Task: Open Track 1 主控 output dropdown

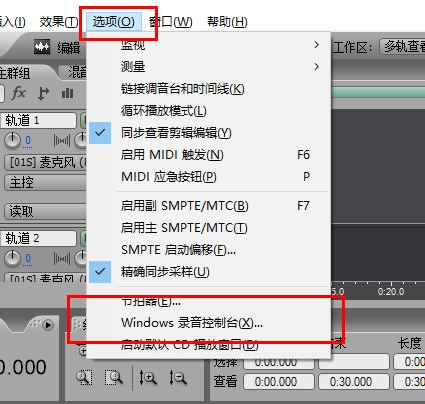Action: 45,183
